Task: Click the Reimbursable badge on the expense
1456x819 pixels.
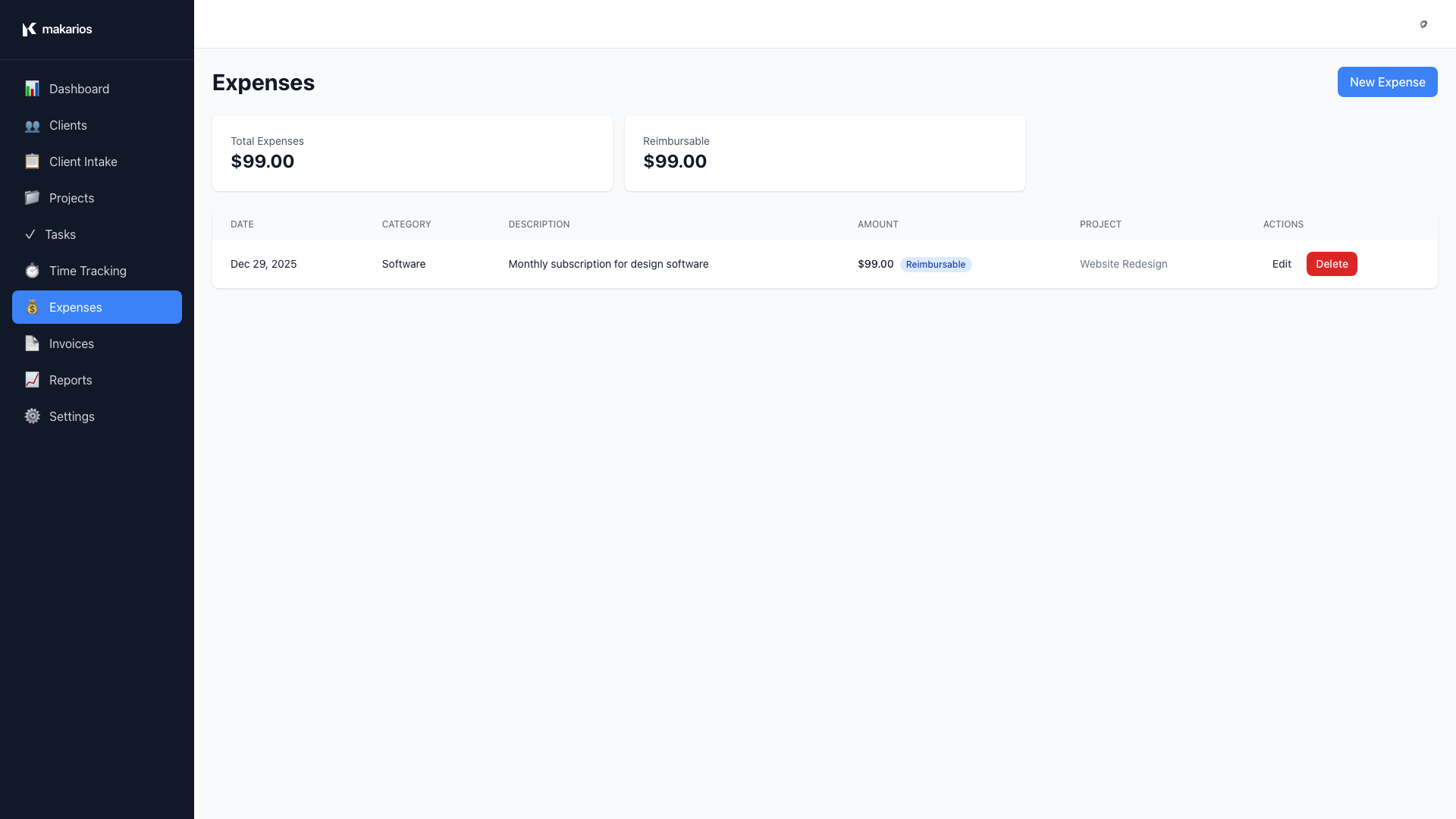Action: click(937, 264)
